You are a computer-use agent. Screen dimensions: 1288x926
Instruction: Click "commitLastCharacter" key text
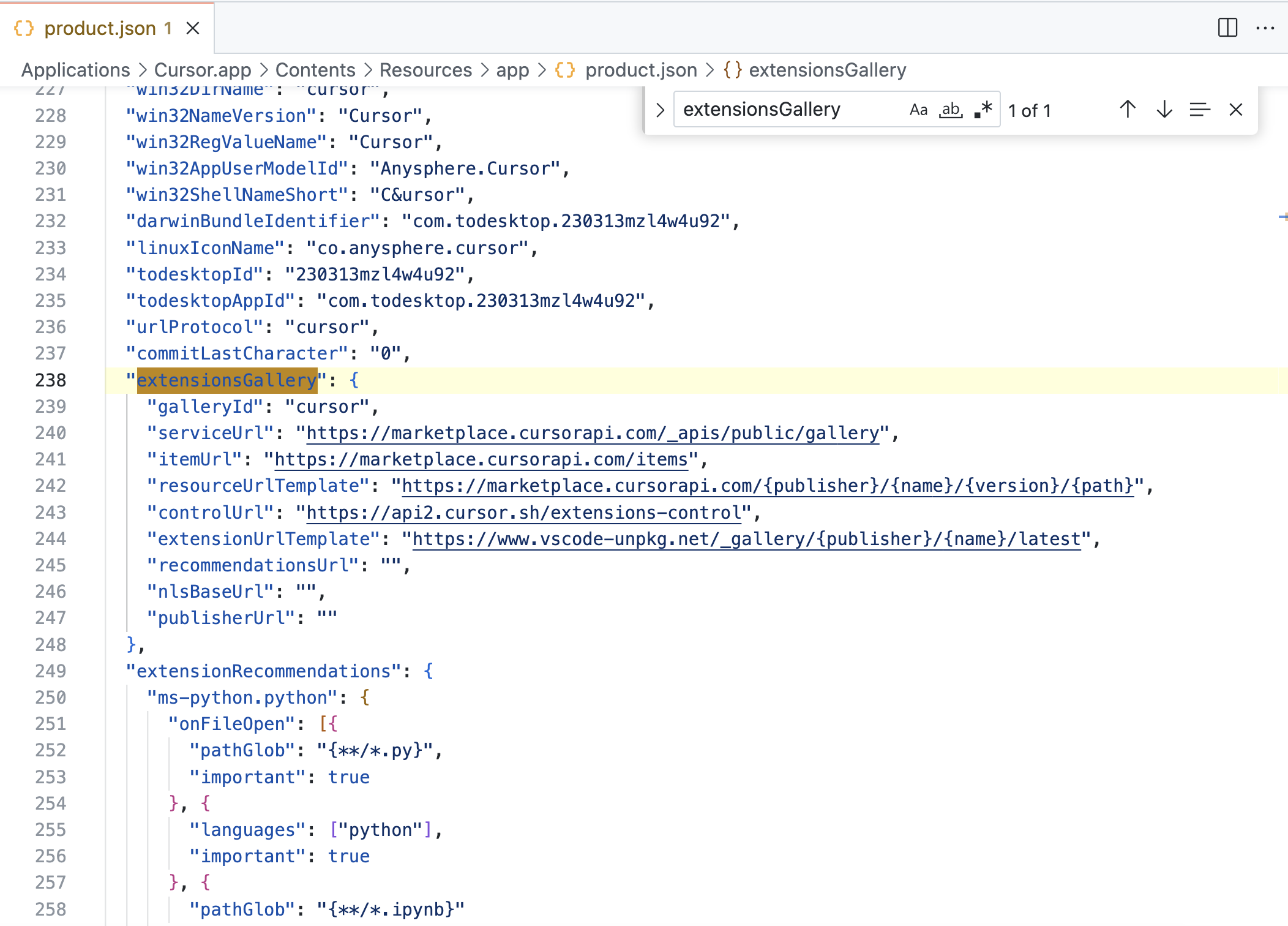point(238,353)
